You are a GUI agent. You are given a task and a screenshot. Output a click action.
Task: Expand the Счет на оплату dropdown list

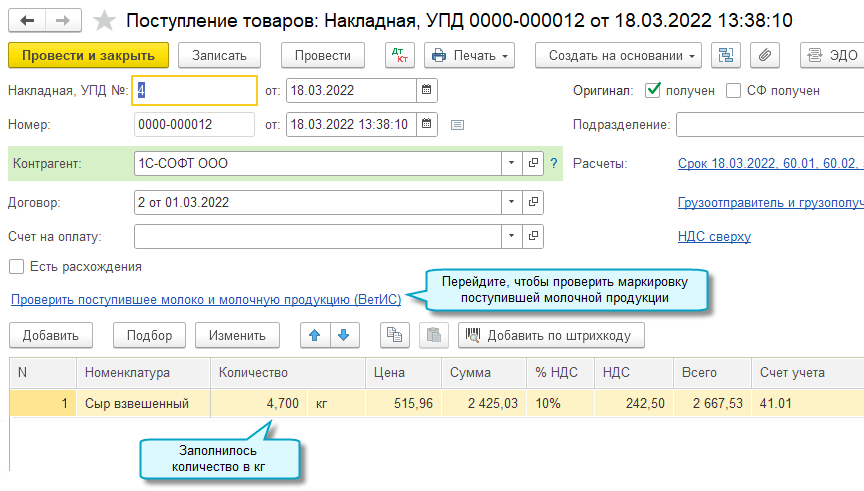pyautogui.click(x=511, y=236)
